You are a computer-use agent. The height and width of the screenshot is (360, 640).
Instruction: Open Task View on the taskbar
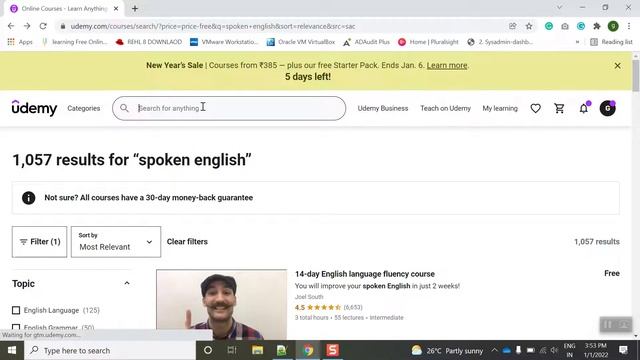232,350
